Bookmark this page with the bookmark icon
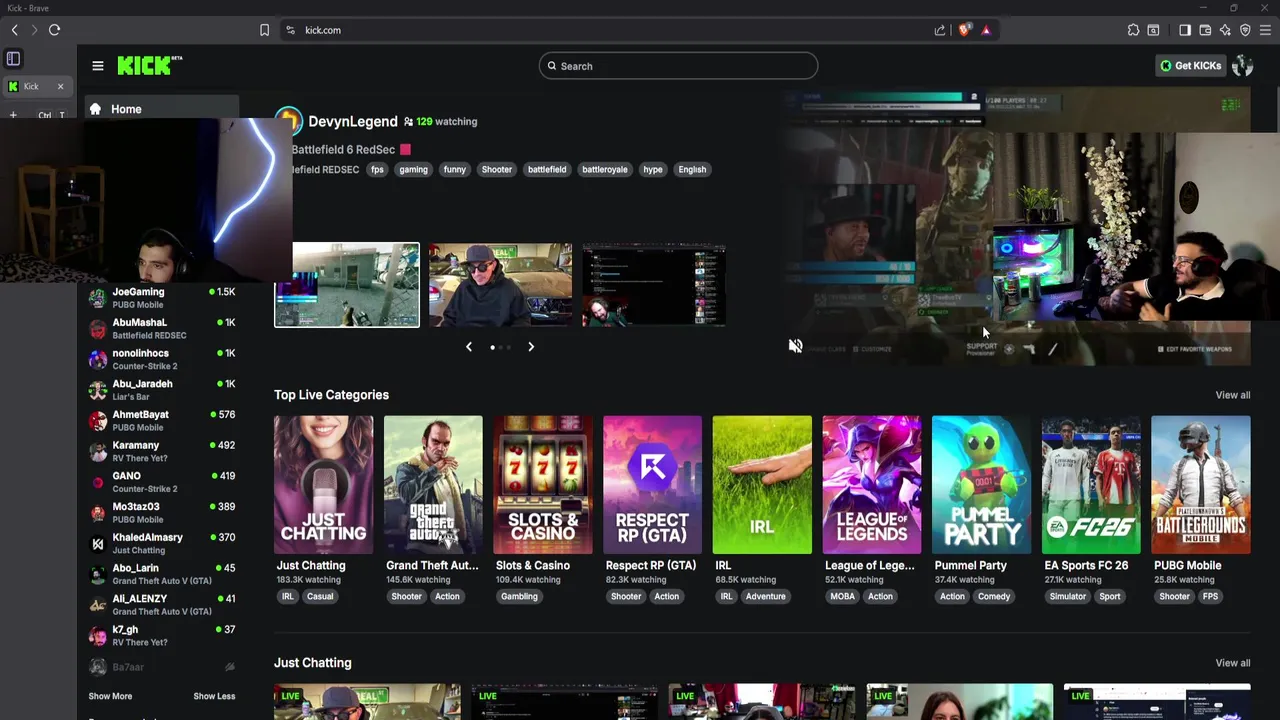Viewport: 1280px width, 720px height. (x=264, y=30)
